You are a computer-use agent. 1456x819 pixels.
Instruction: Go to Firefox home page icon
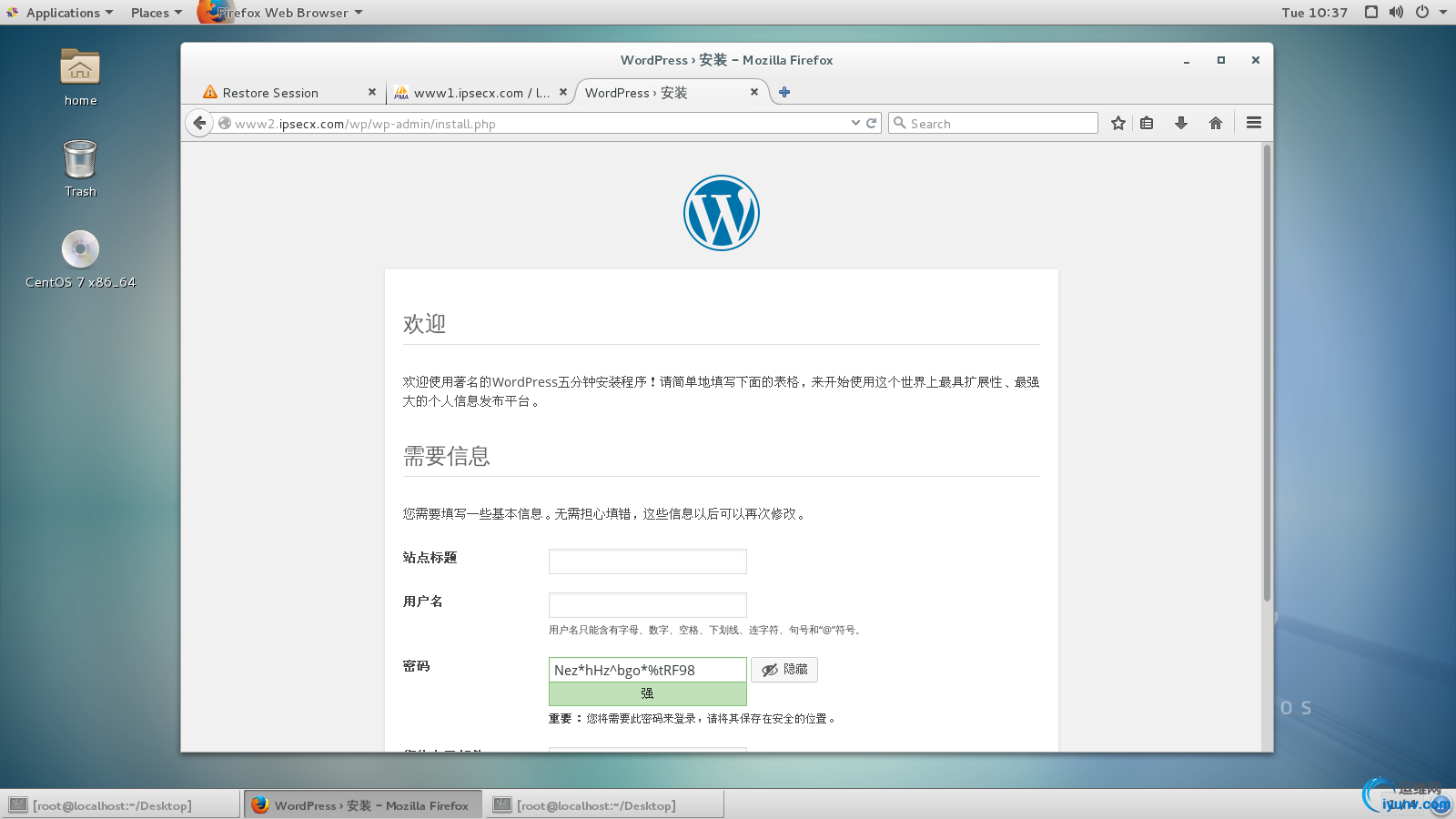(x=1216, y=123)
